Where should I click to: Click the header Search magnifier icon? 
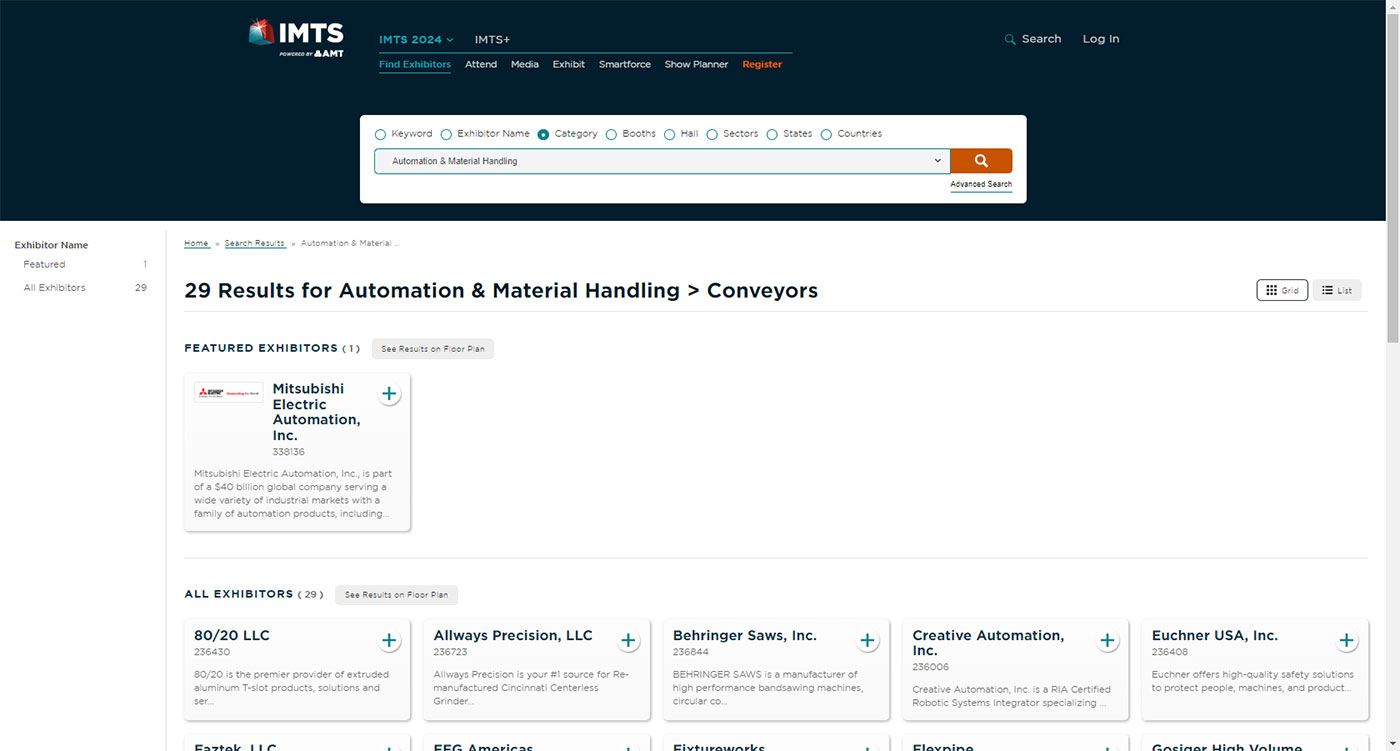click(x=1010, y=39)
